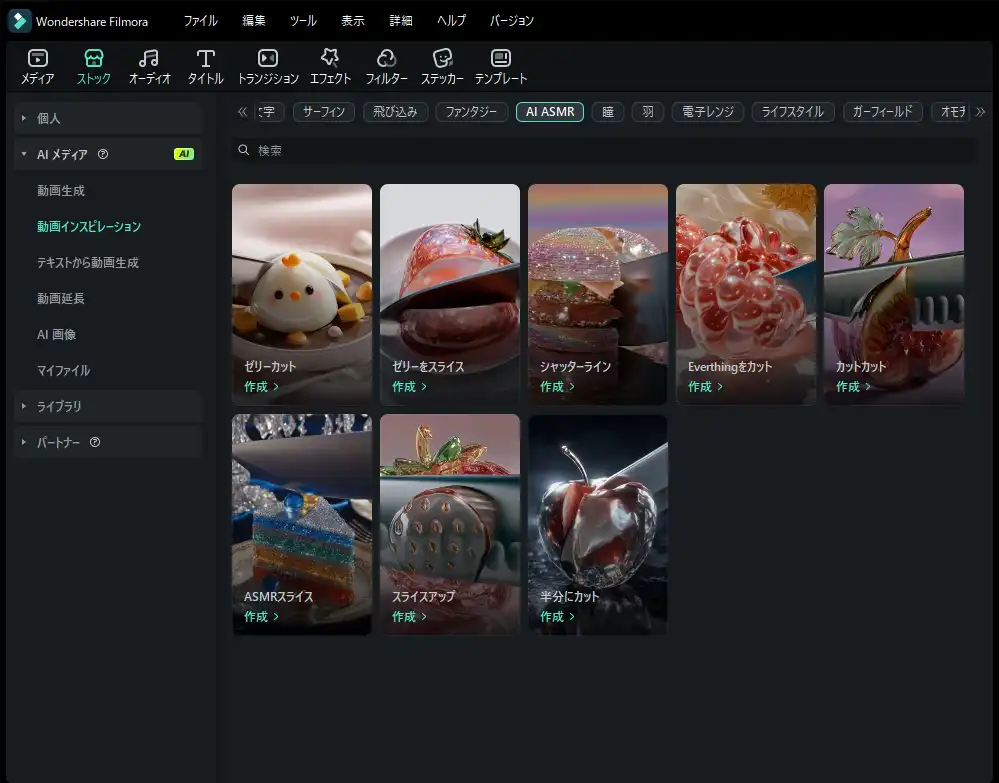Image resolution: width=999 pixels, height=783 pixels.
Task: Open the フィルター filters icon
Action: [x=386, y=58]
